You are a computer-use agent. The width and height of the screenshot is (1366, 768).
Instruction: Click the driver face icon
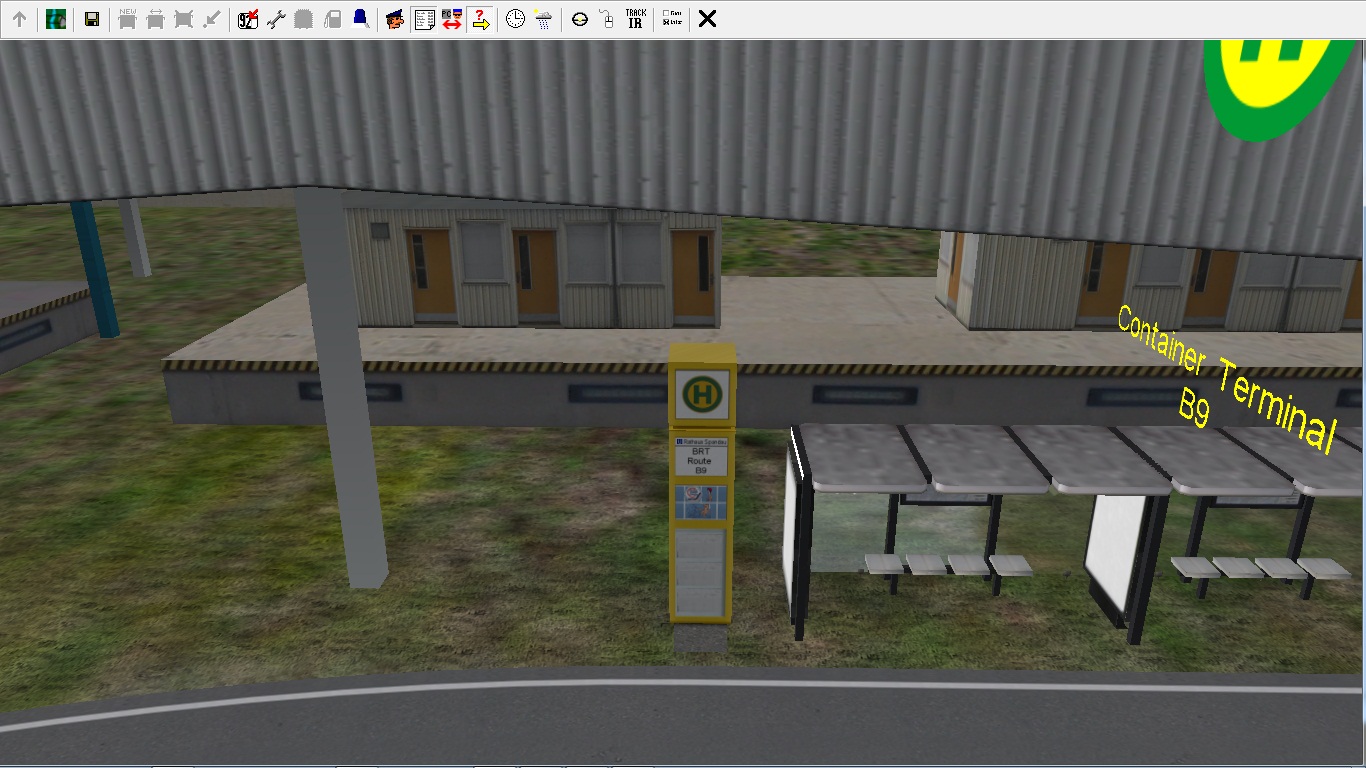click(x=395, y=19)
